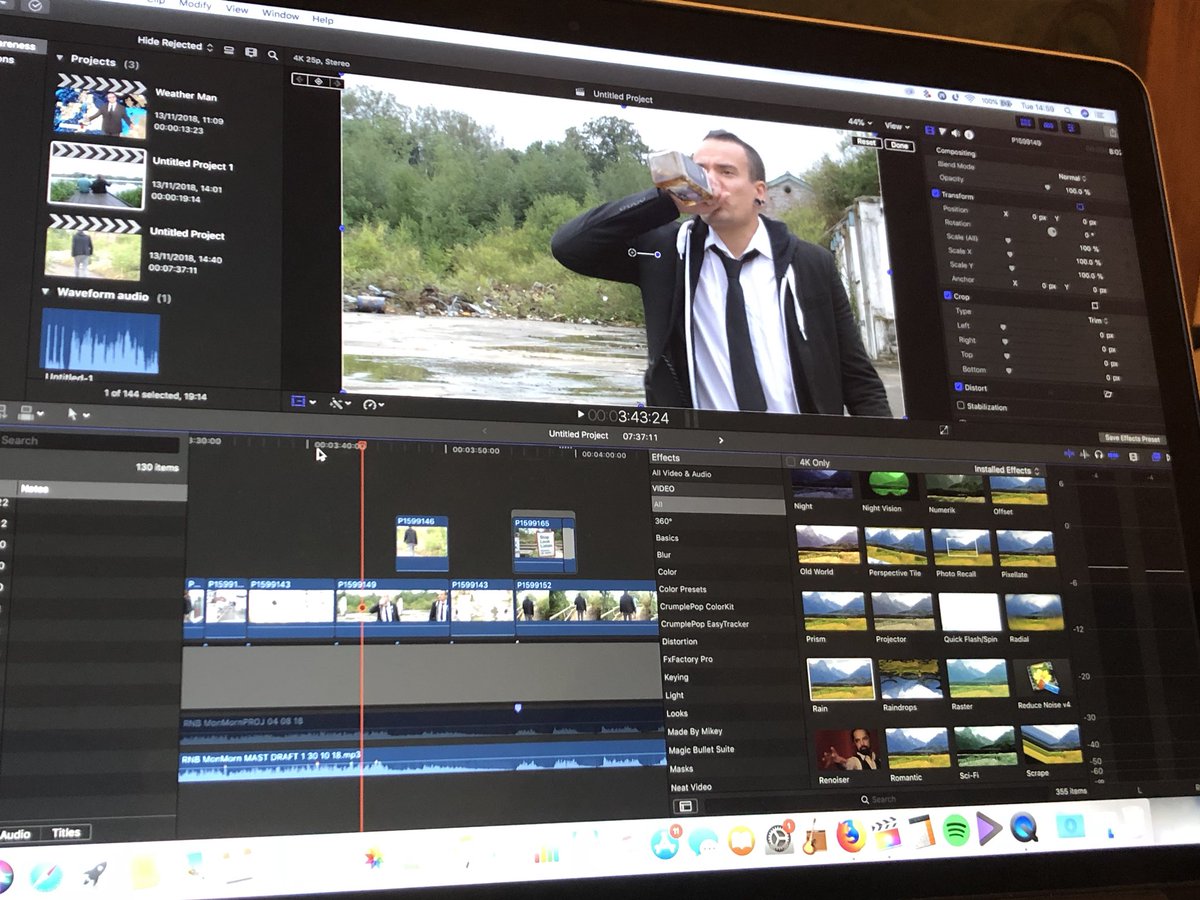The image size is (1200, 900).
Task: Open the viewer View options dropdown
Action: pyautogui.click(x=897, y=126)
